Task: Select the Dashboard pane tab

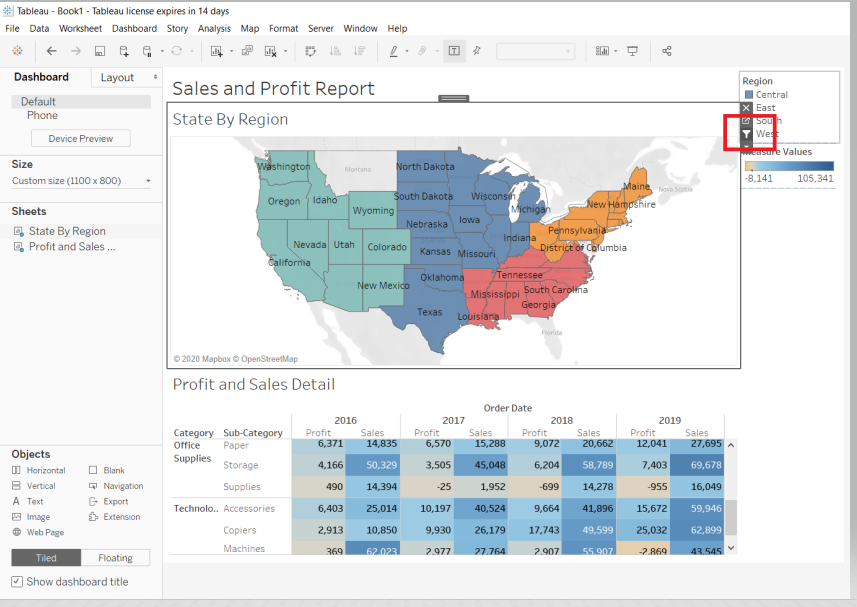Action: coord(42,77)
